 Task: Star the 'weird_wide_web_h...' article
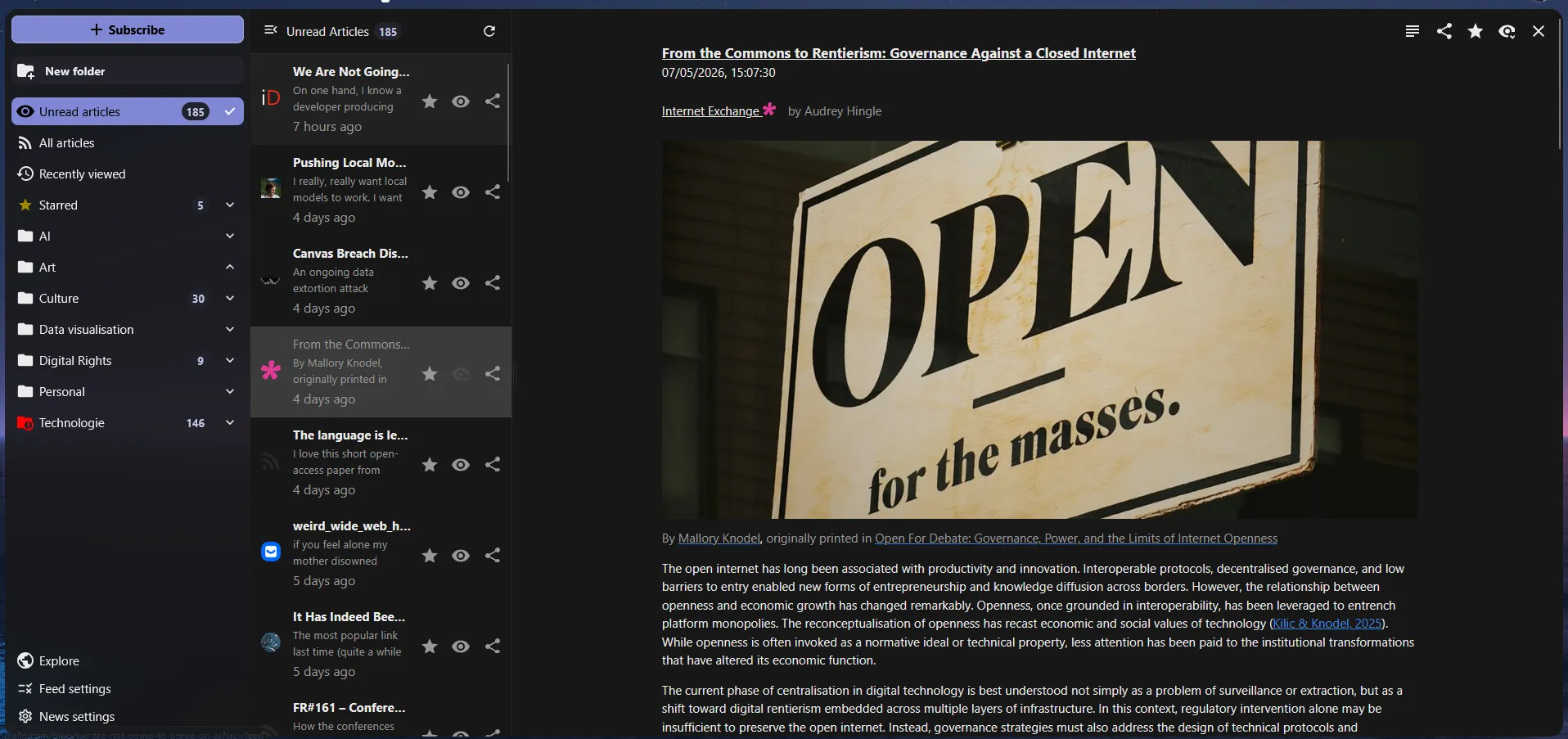click(x=430, y=556)
